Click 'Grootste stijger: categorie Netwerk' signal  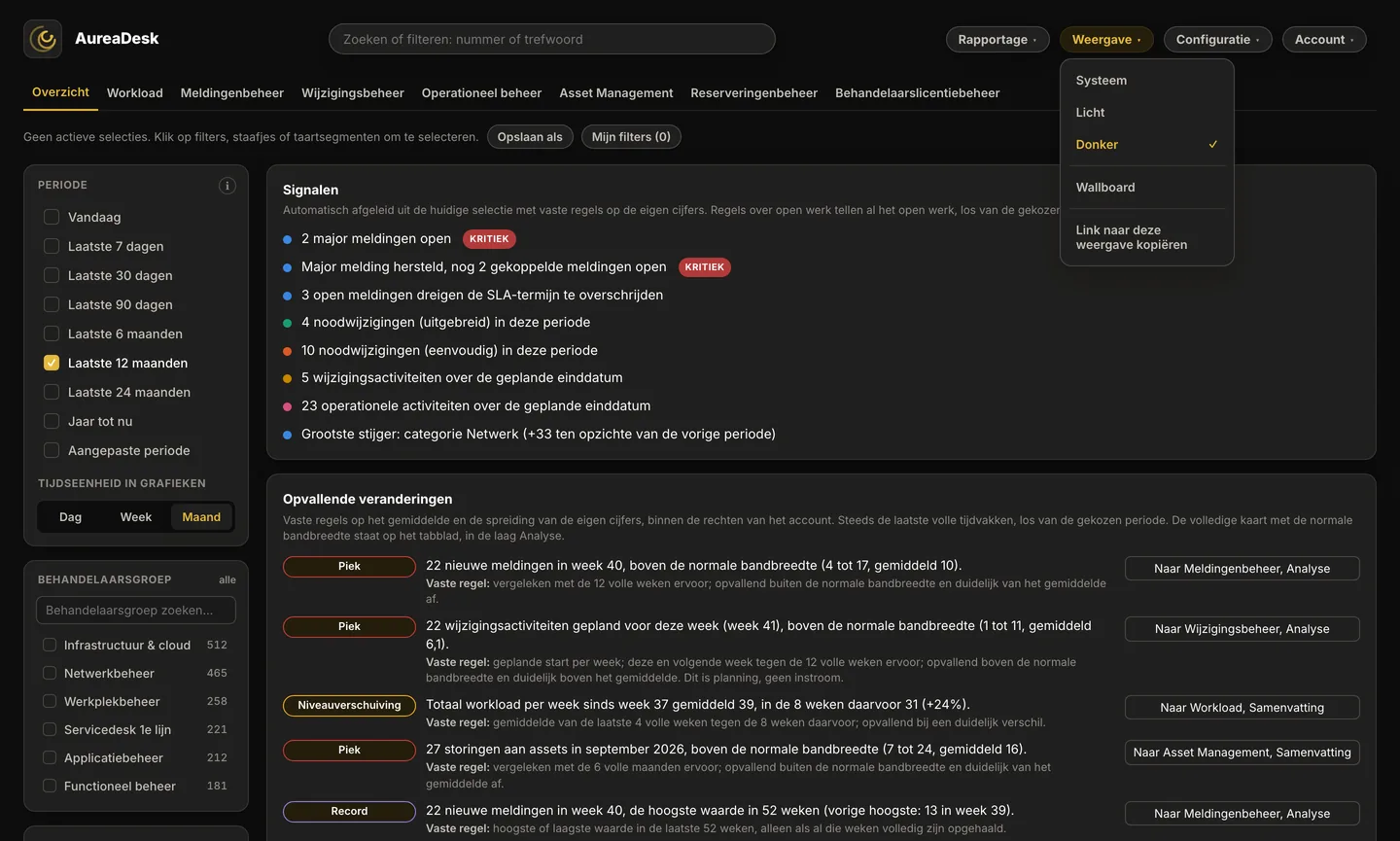point(539,434)
